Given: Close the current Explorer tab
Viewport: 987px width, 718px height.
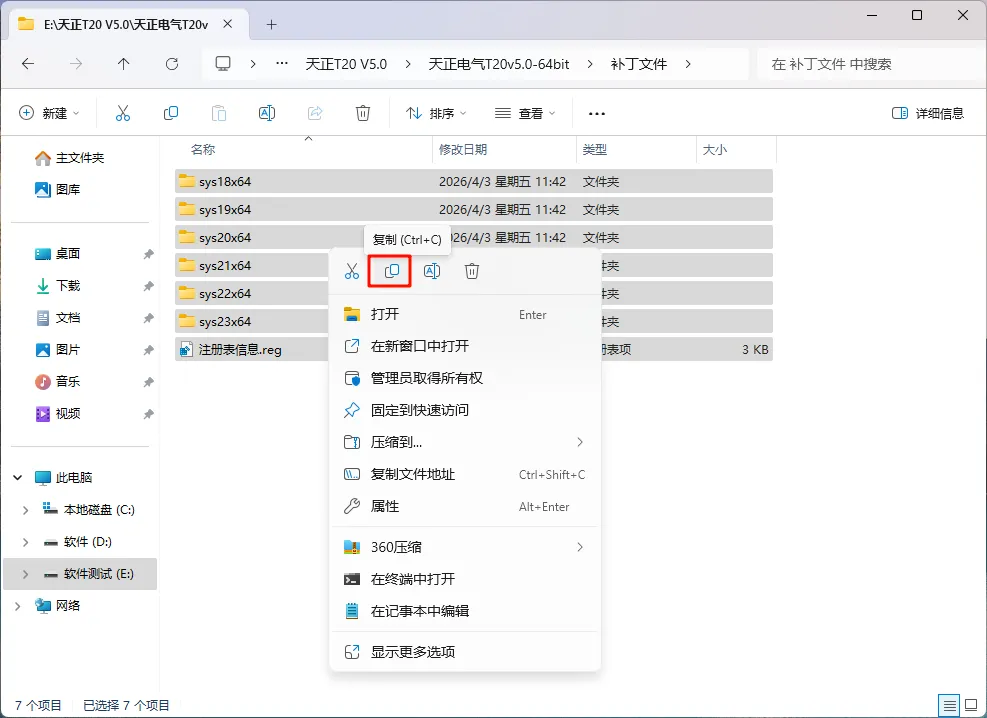Looking at the screenshot, I should [x=228, y=24].
